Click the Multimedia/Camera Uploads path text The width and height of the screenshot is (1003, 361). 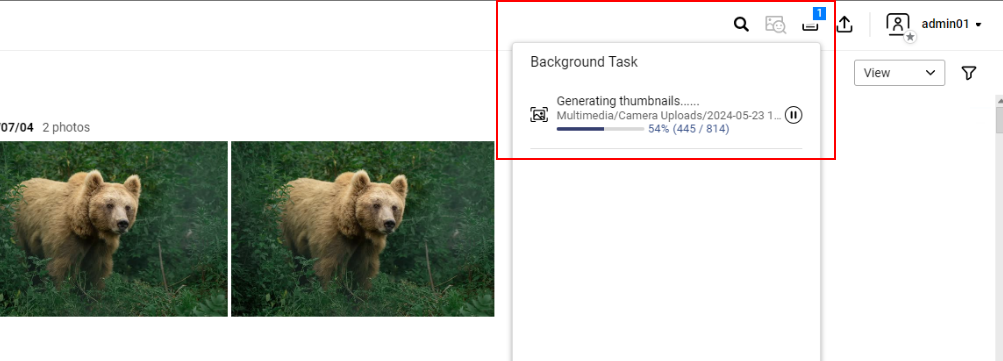669,116
